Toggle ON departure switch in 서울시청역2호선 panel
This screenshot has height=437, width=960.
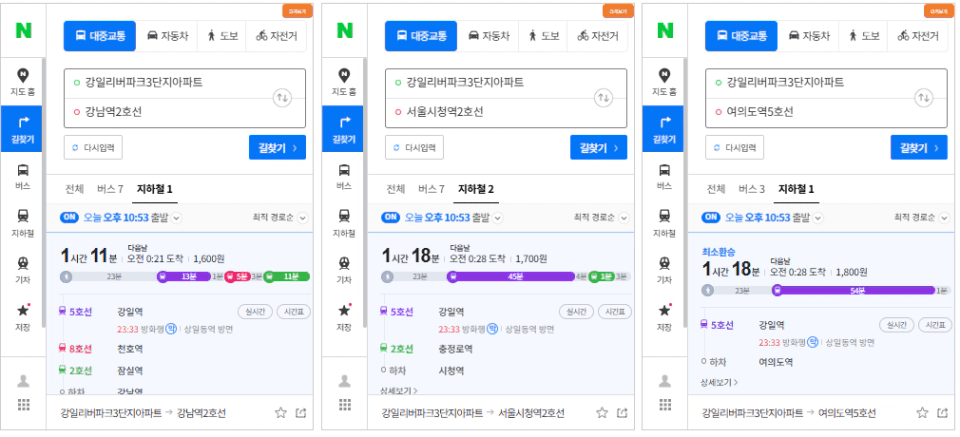pos(390,217)
